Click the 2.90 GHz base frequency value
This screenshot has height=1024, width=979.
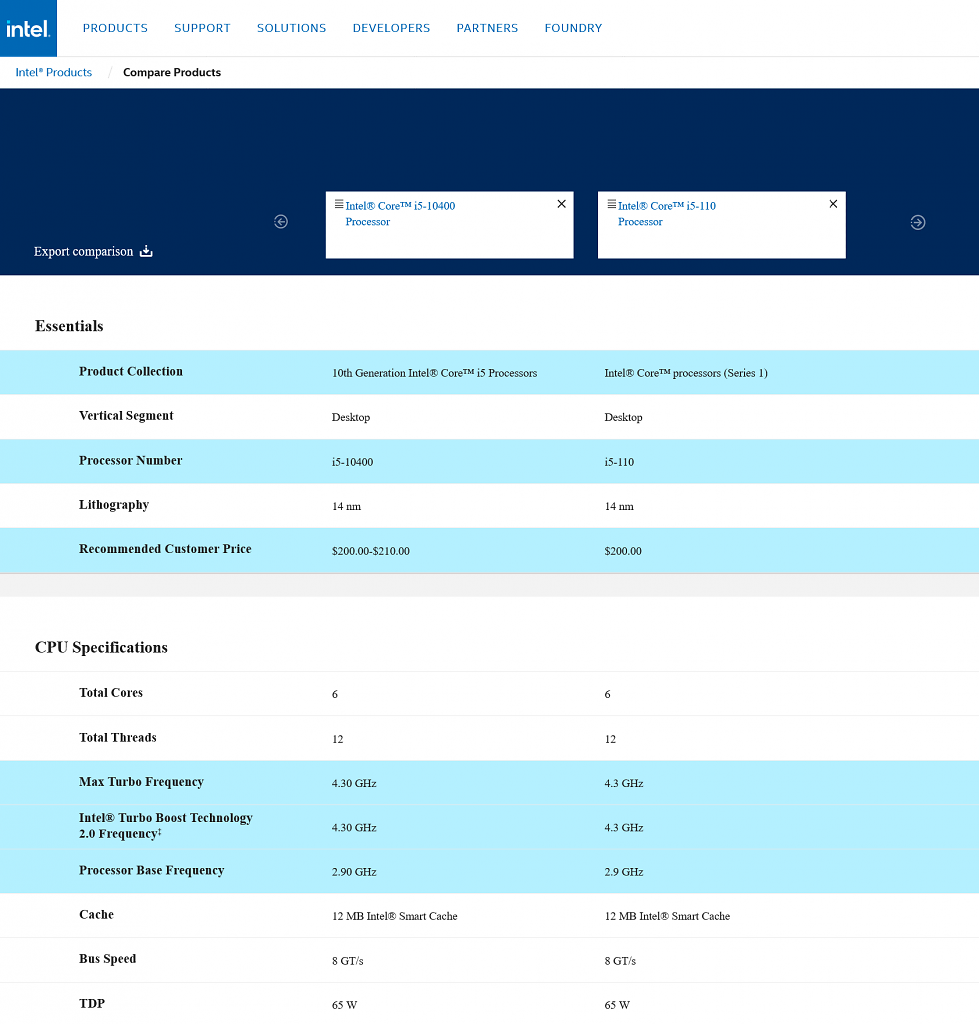354,872
